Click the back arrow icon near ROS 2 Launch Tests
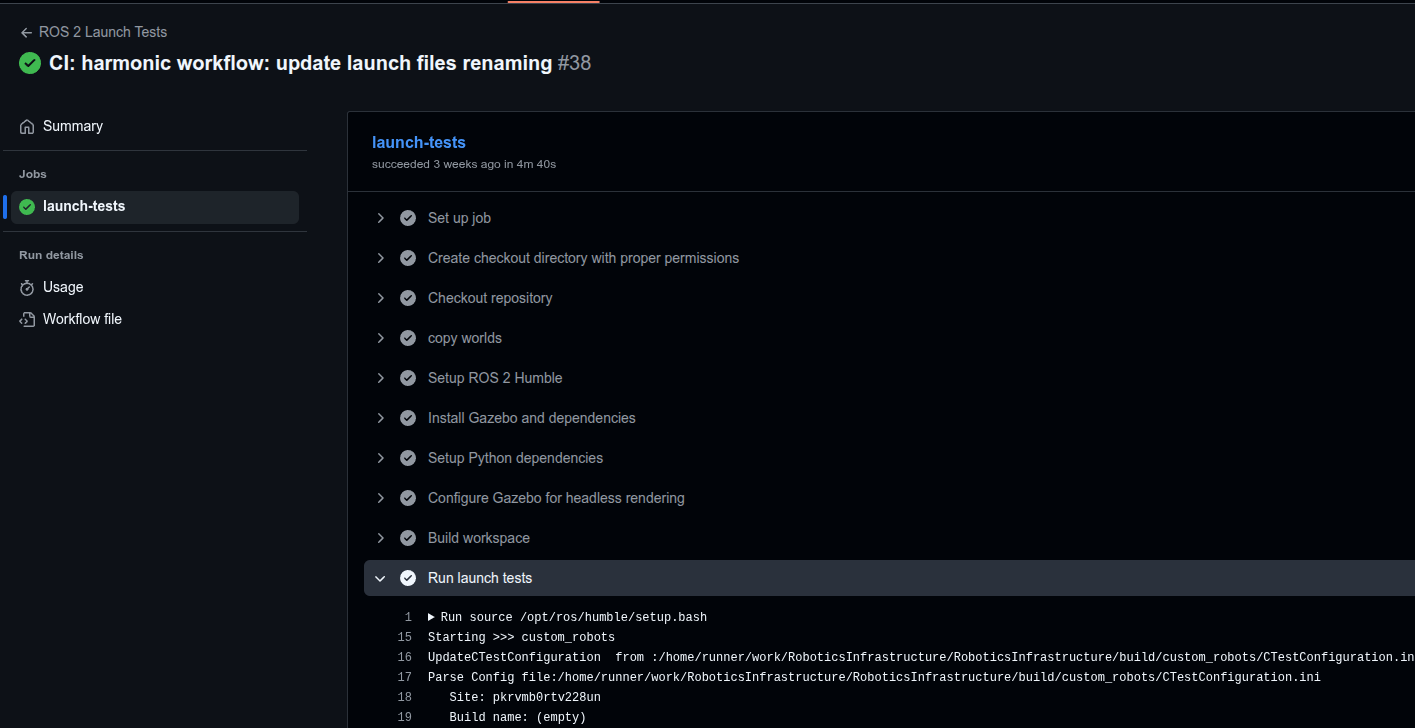This screenshot has height=728, width=1415. [x=26, y=32]
